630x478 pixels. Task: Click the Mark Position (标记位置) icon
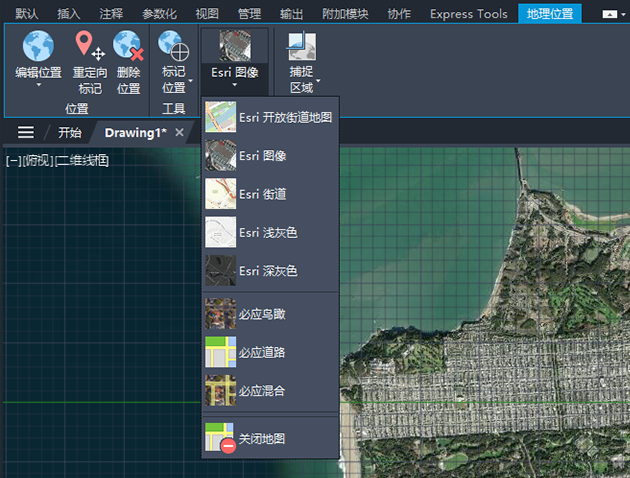(174, 48)
